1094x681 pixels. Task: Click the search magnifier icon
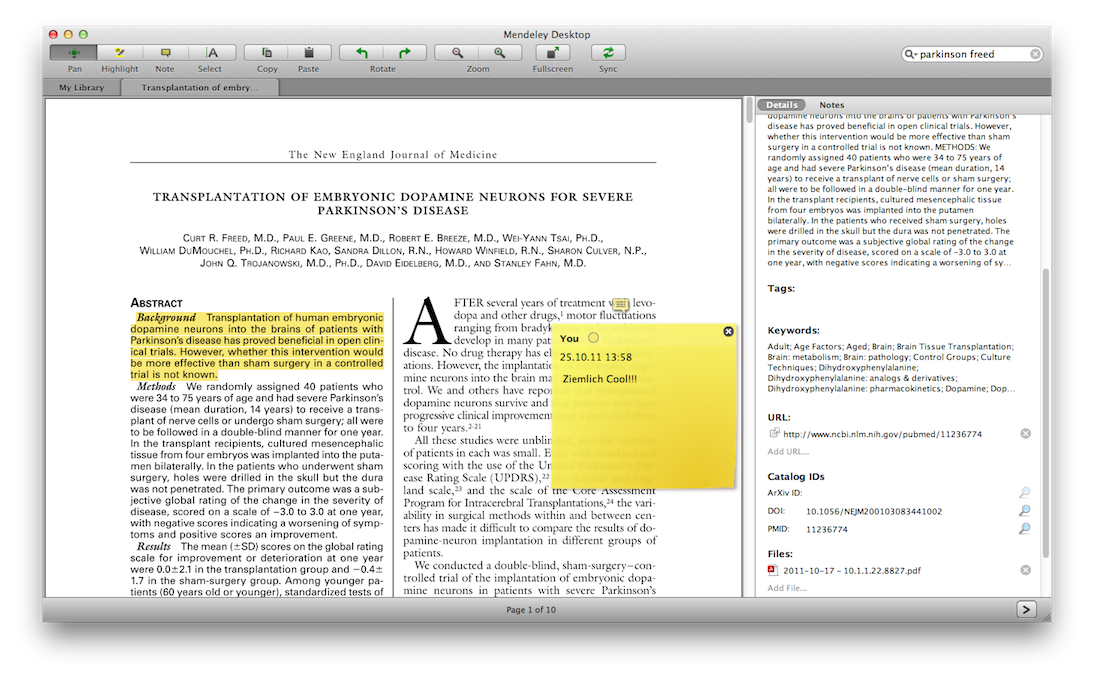(910, 54)
